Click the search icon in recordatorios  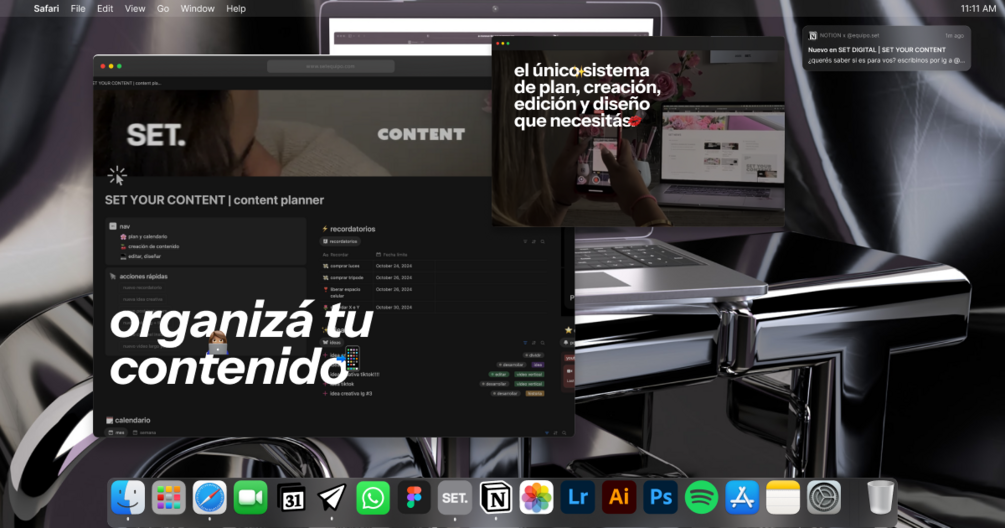[x=543, y=242]
